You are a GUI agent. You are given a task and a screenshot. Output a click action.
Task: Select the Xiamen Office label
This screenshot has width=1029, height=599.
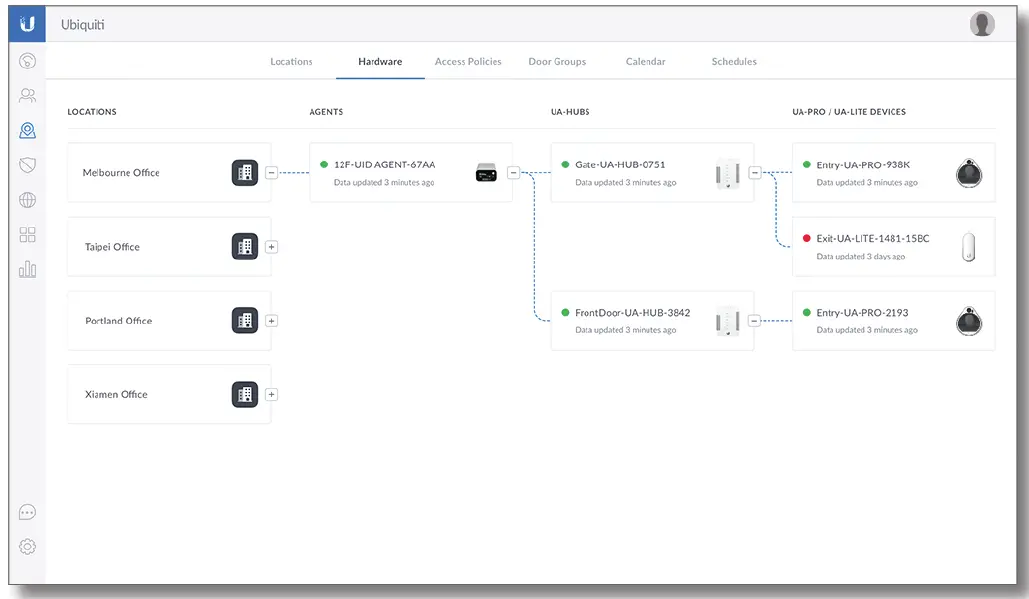[x=116, y=394]
